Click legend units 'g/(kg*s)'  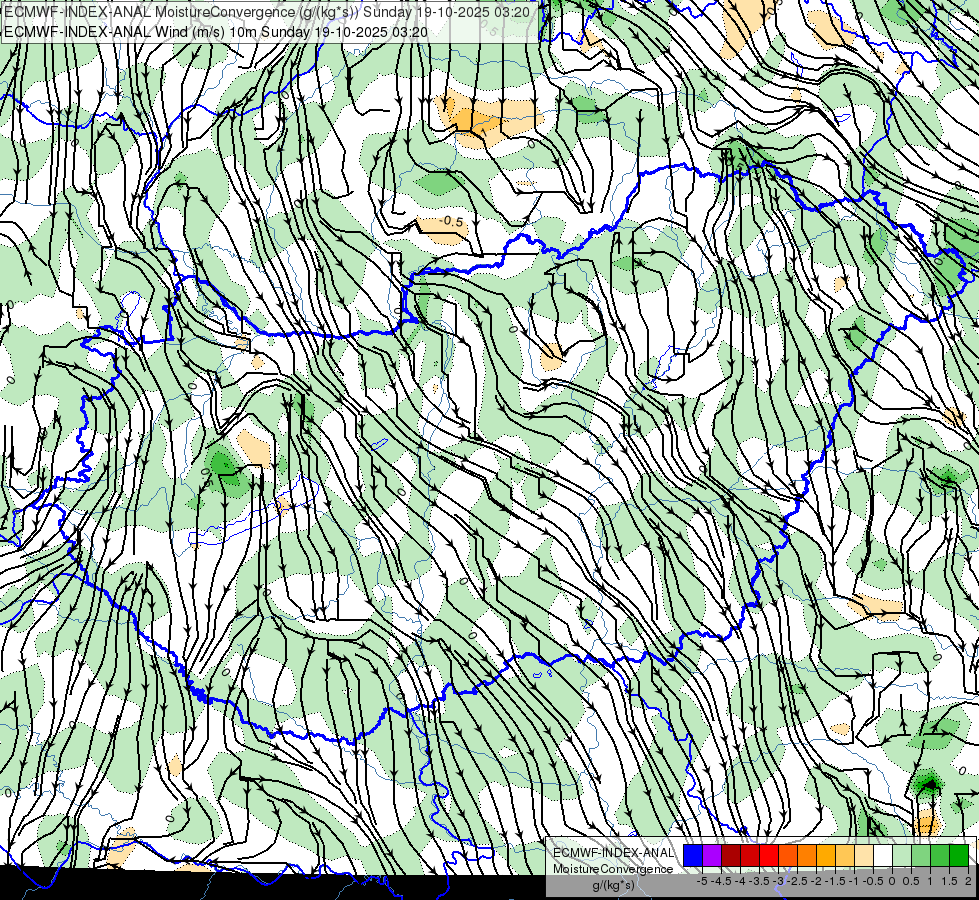pos(614,885)
